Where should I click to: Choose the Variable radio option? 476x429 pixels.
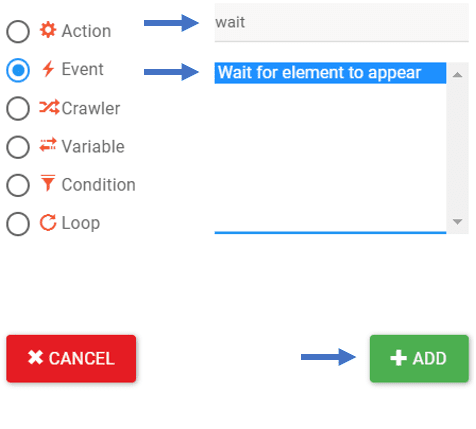18,147
